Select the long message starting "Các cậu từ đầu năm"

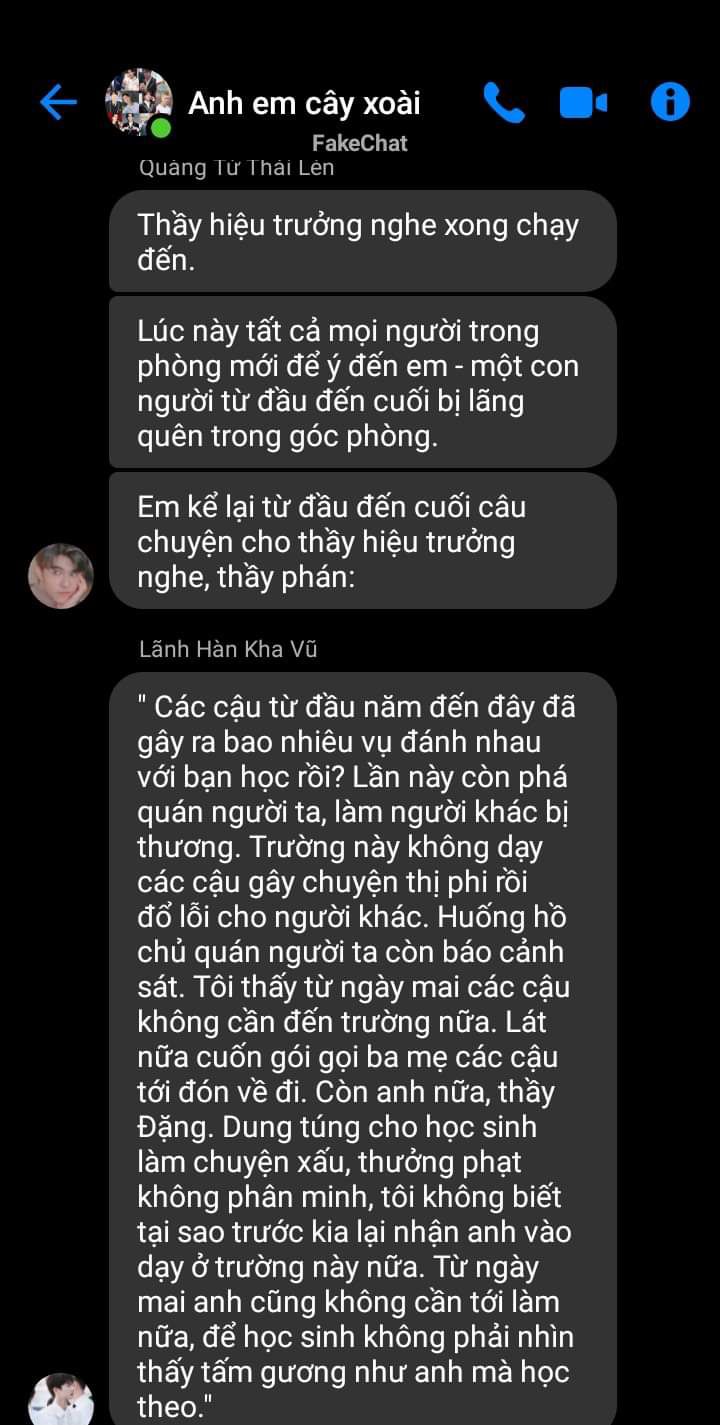[362, 1048]
